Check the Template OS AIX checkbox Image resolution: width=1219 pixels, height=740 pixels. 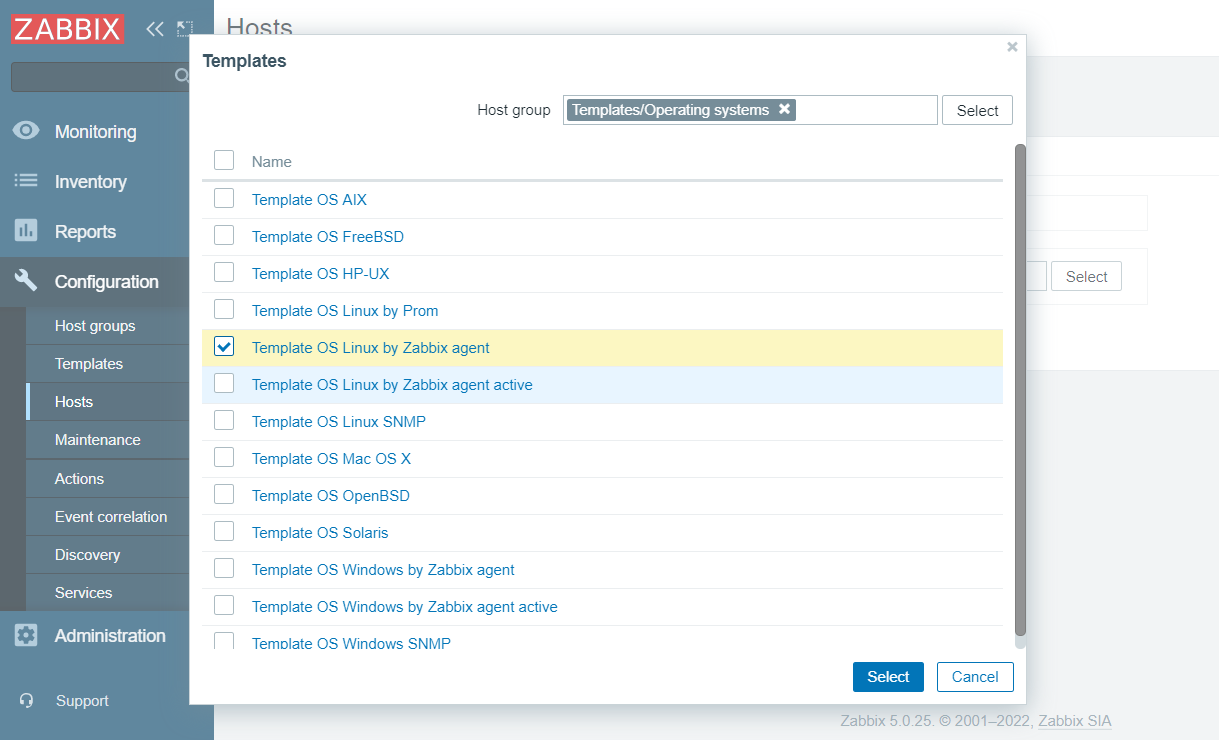[224, 199]
